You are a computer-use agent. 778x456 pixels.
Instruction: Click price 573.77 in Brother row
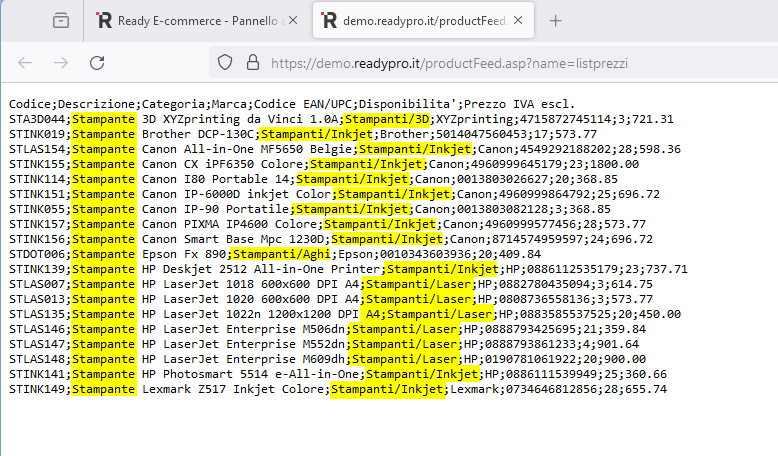pyautogui.click(x=576, y=134)
